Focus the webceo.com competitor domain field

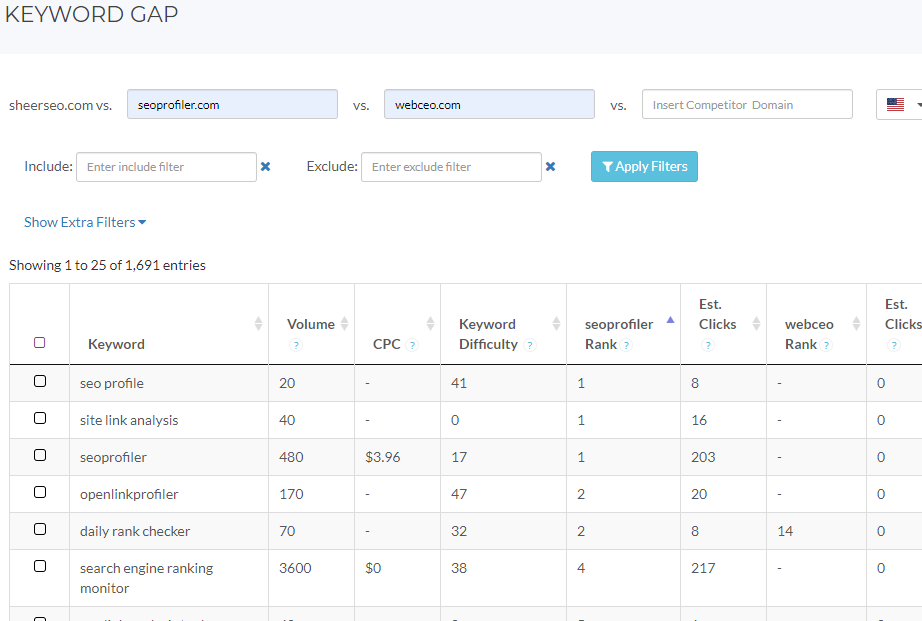coord(489,104)
